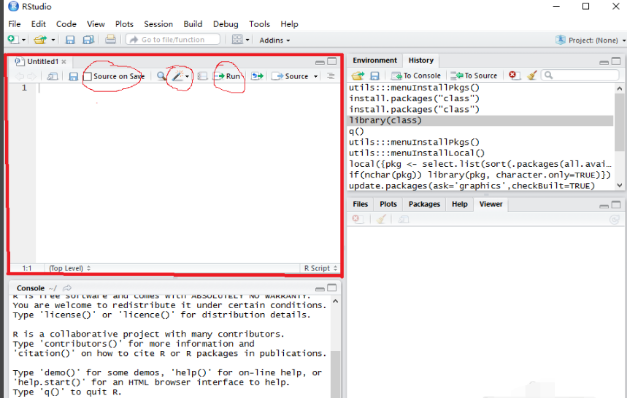This screenshot has width=627, height=398.
Task: Minimize the Console pane
Action: [x=319, y=289]
